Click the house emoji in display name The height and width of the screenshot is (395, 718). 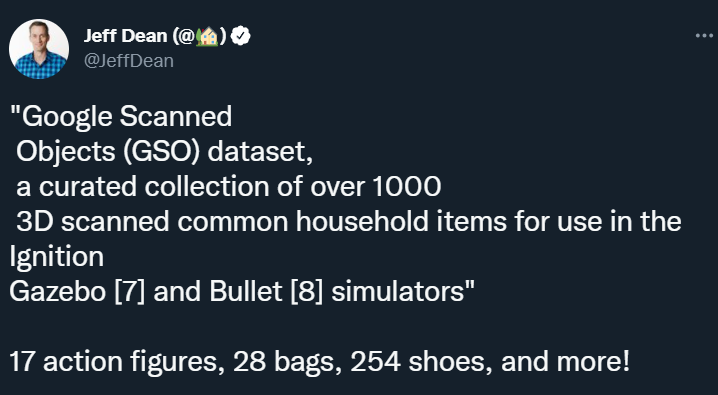tap(207, 37)
